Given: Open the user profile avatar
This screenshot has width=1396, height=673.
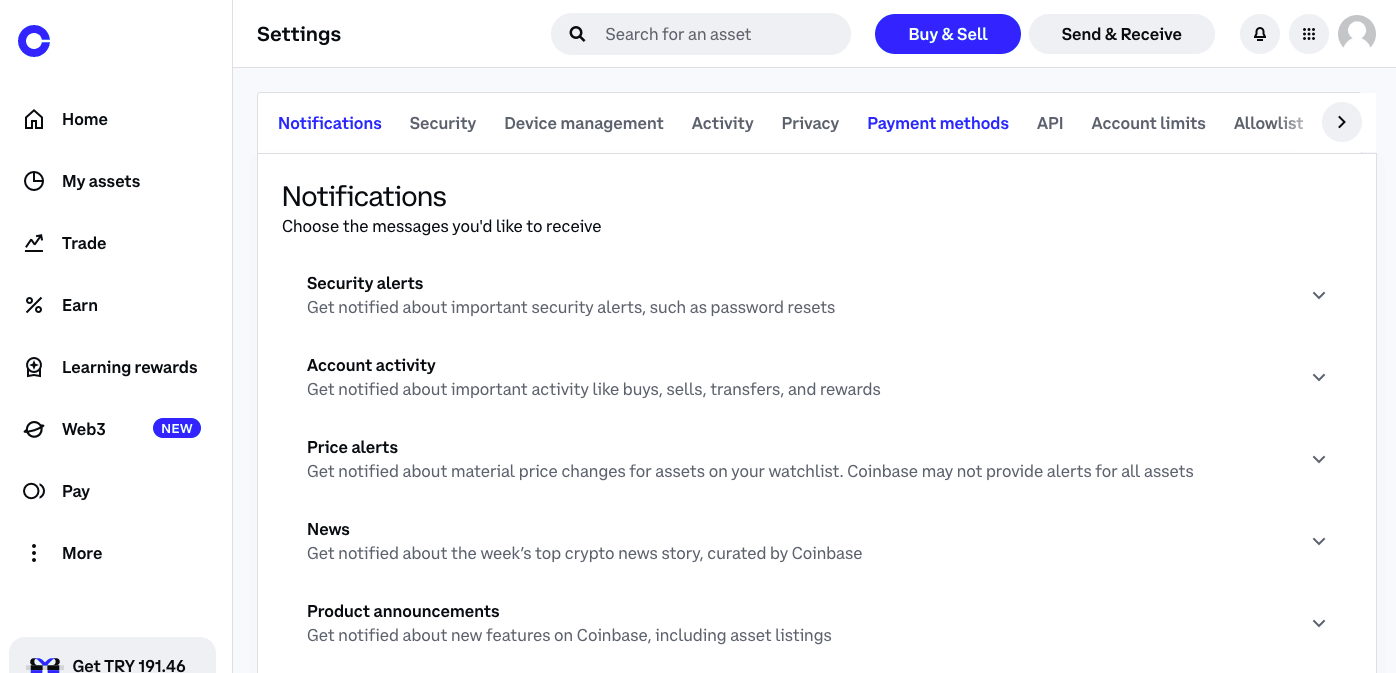Looking at the screenshot, I should (1357, 34).
